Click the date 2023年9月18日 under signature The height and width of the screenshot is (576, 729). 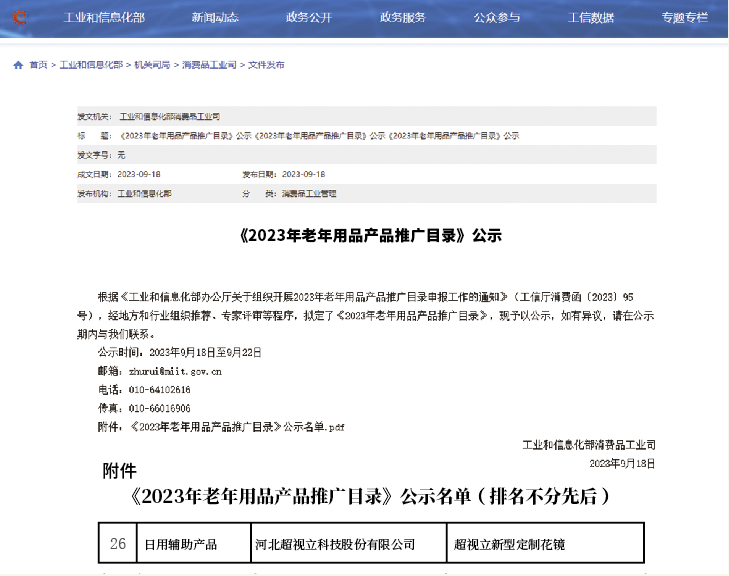tap(622, 463)
